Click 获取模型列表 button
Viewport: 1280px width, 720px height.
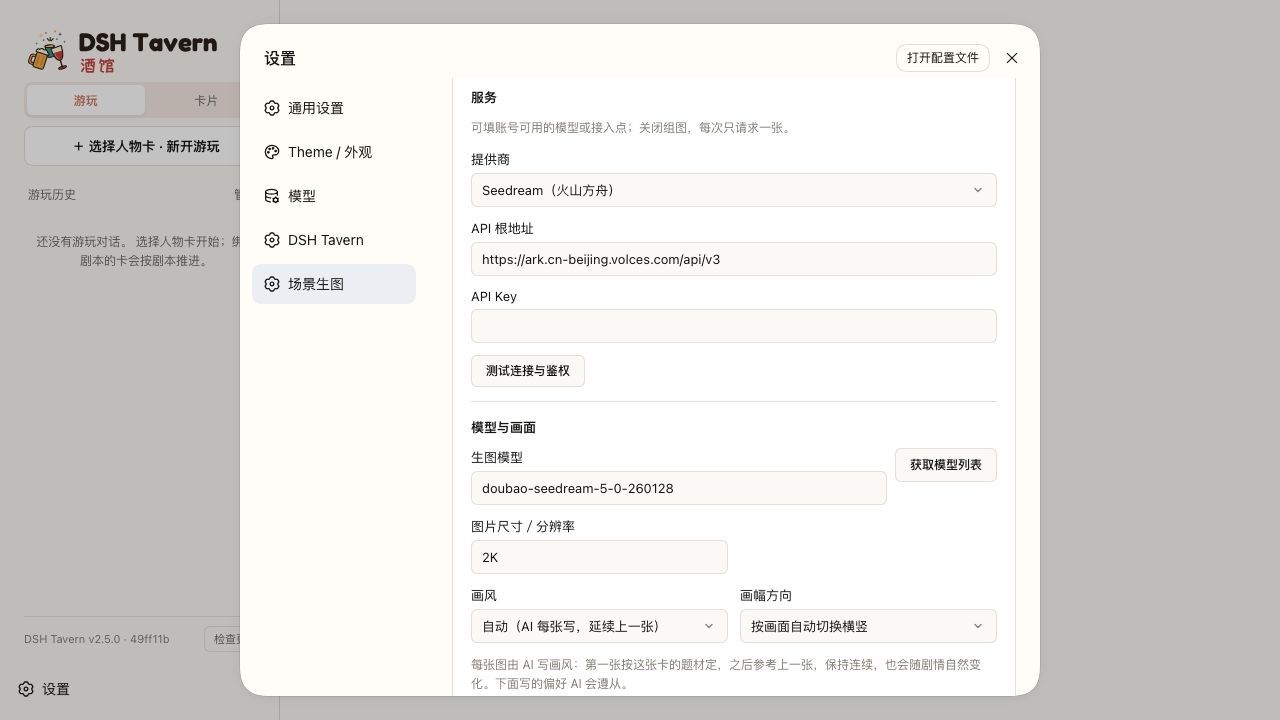[946, 465]
